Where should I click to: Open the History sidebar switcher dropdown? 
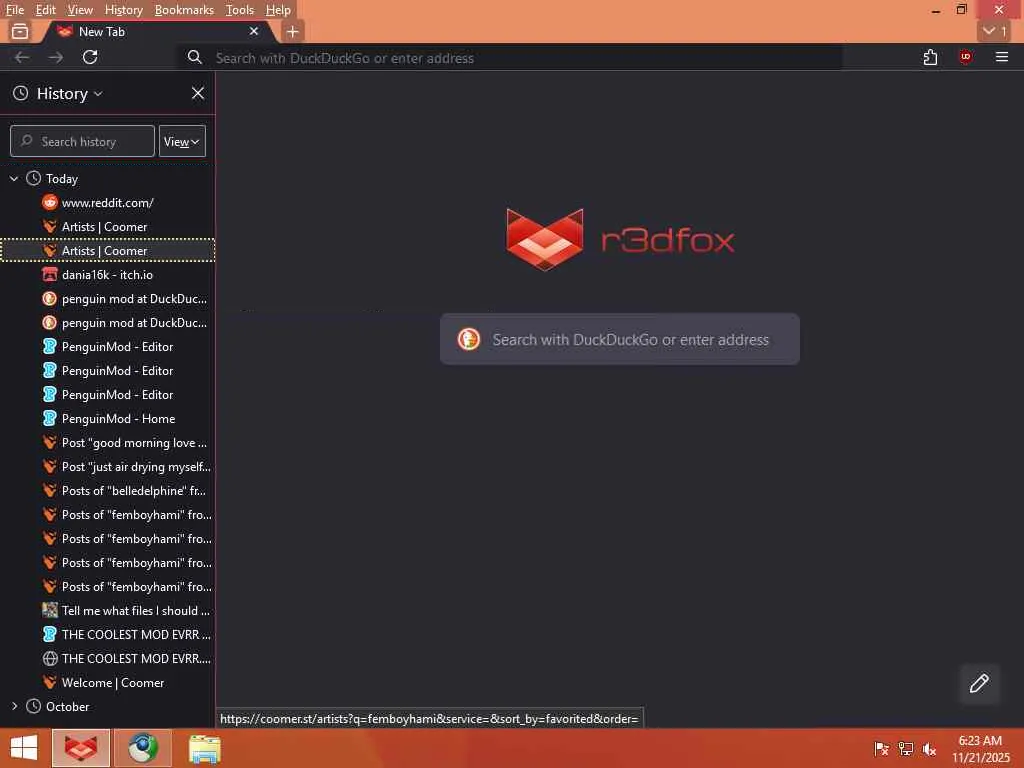click(69, 93)
